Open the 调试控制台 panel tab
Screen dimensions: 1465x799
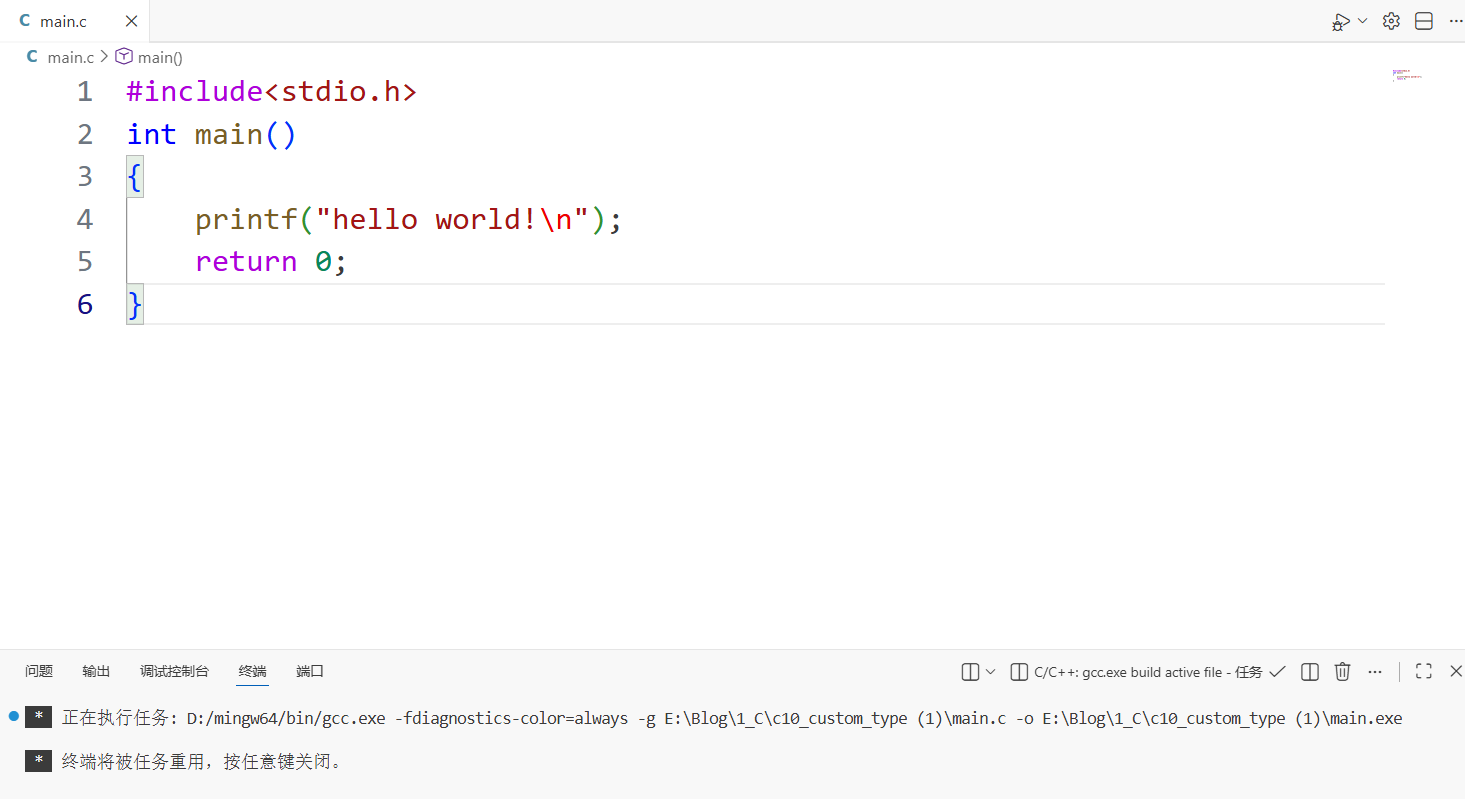[174, 671]
